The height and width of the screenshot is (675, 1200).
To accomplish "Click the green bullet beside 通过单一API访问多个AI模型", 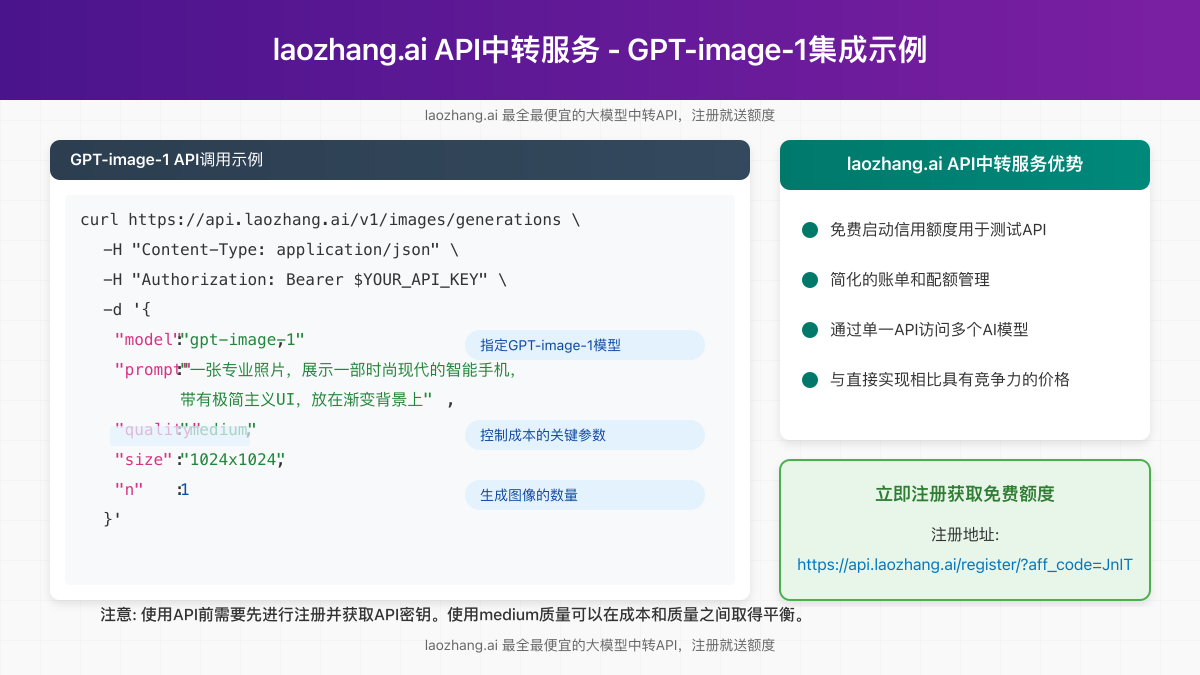I will click(810, 330).
